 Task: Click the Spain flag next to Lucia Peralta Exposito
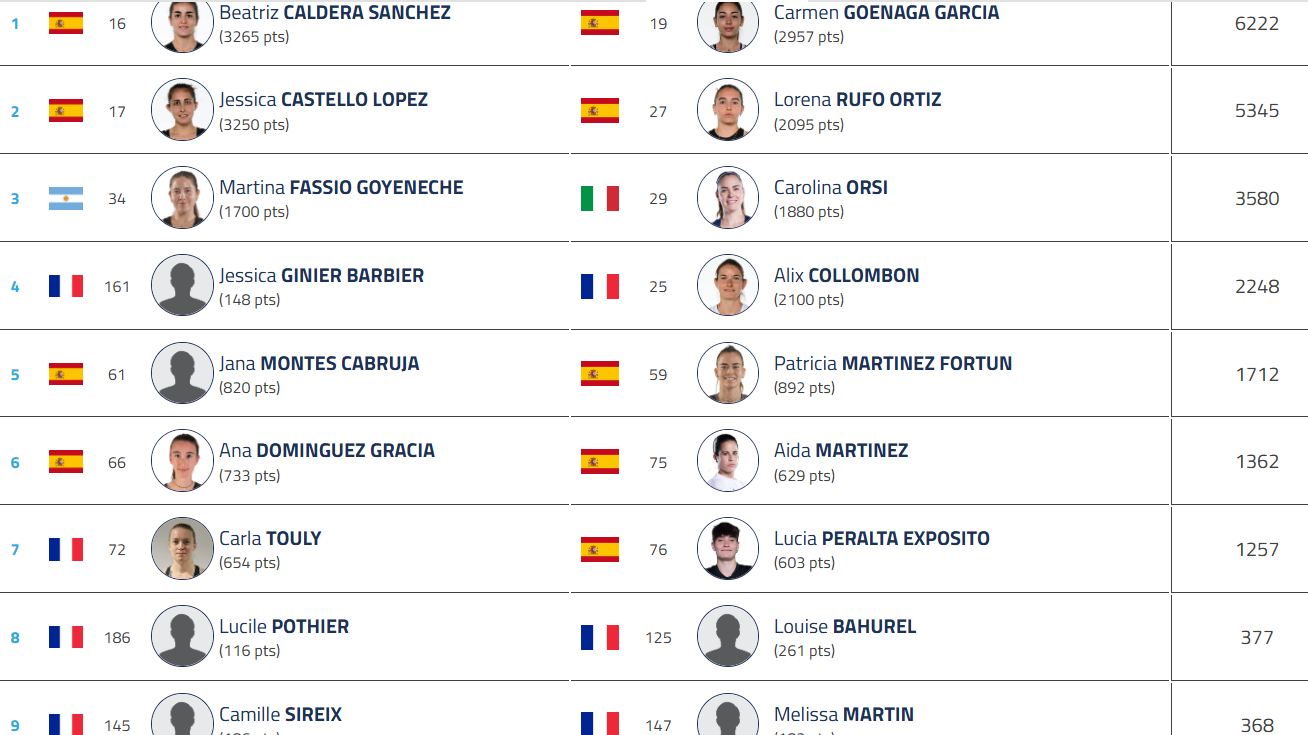[600, 549]
